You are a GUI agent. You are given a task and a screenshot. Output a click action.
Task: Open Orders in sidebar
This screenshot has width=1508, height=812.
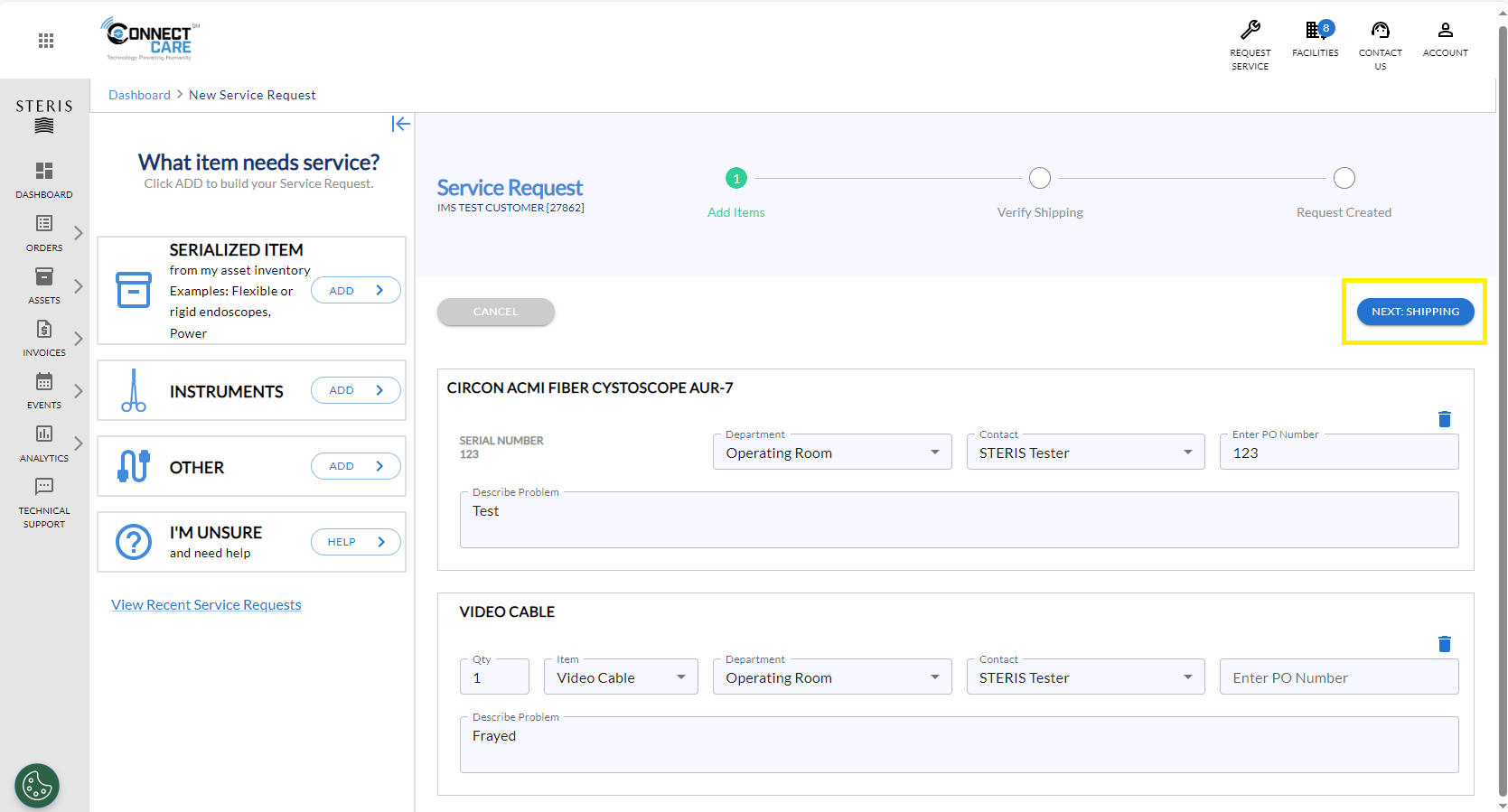click(x=44, y=233)
